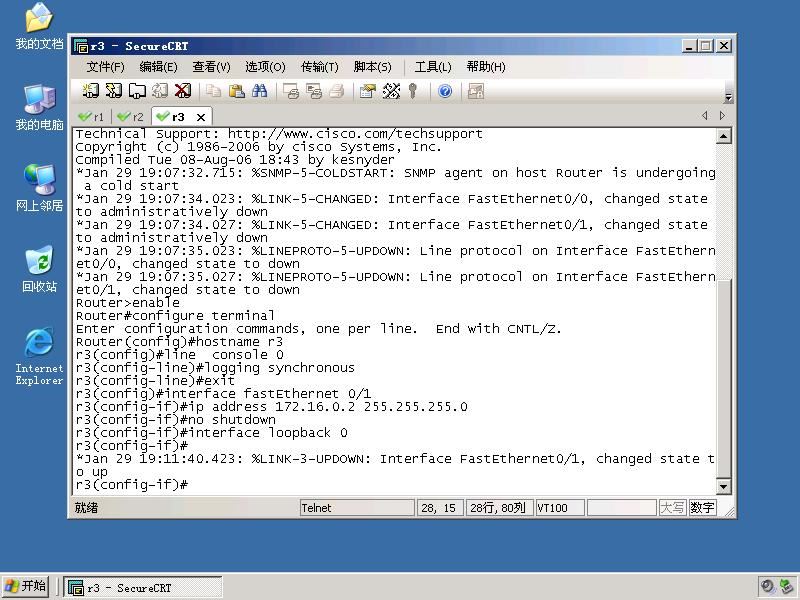Switch to the r1 session tab
This screenshot has height=600, width=800.
pyautogui.click(x=91, y=117)
